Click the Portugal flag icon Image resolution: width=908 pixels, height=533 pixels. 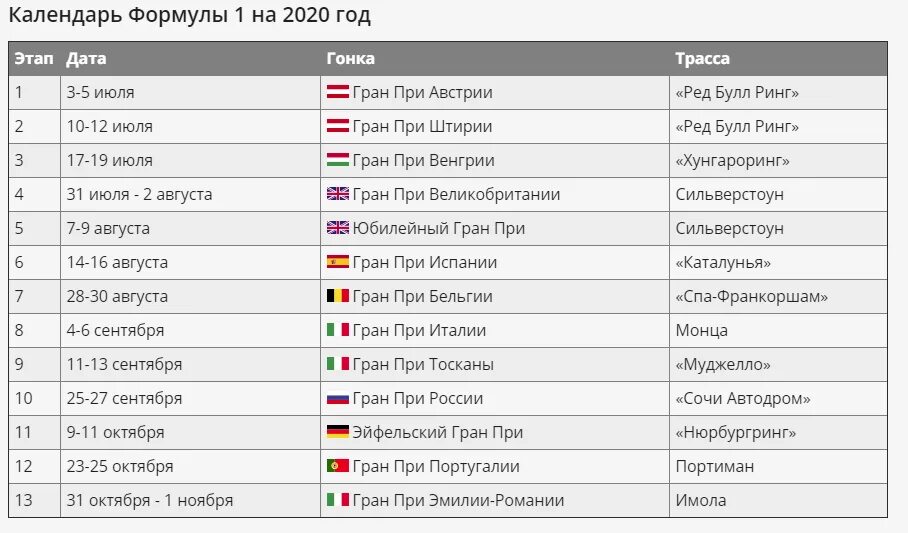coord(338,465)
